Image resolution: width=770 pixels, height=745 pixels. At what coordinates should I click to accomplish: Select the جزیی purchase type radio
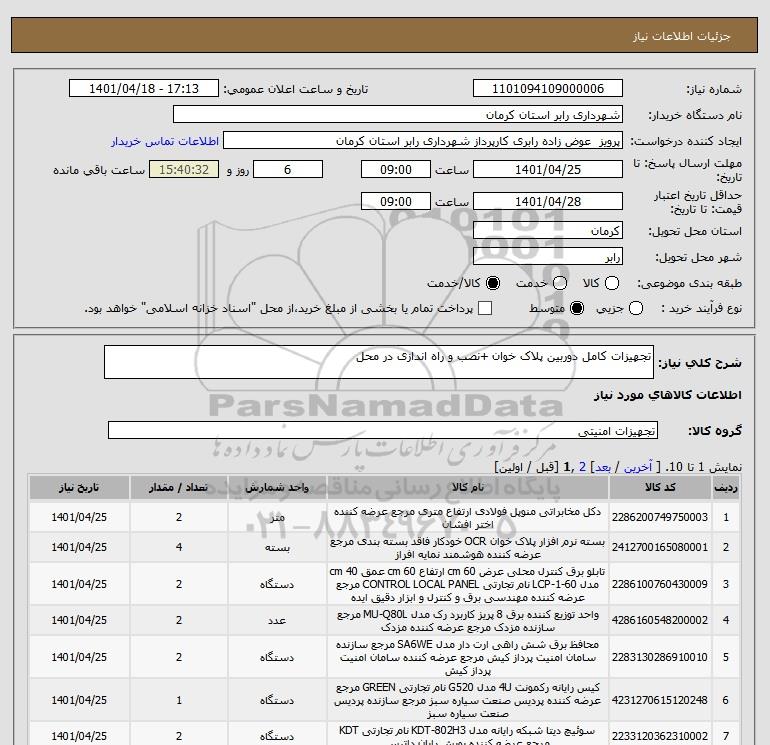click(636, 308)
